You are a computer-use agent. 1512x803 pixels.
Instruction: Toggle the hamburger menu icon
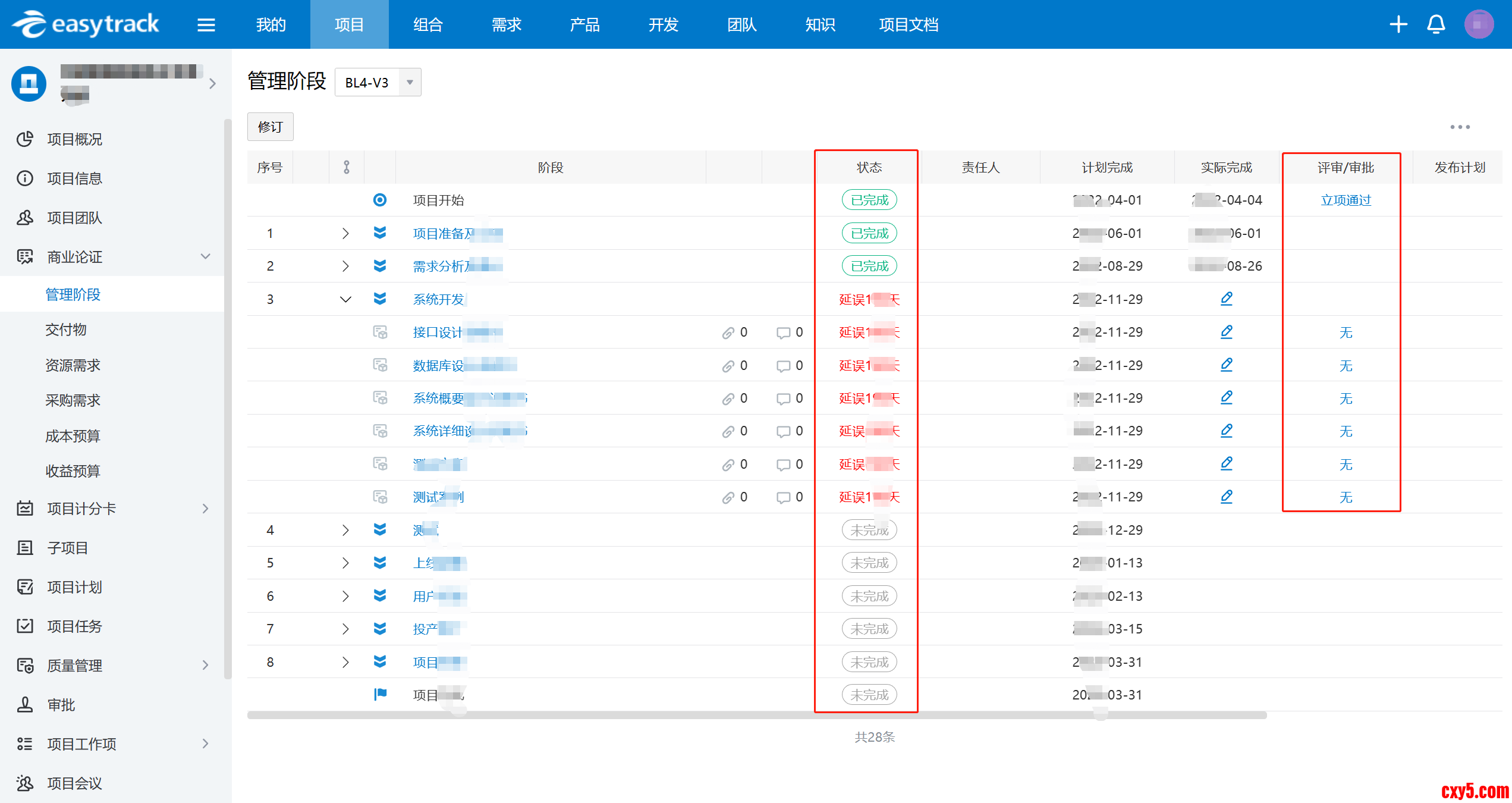pos(206,25)
